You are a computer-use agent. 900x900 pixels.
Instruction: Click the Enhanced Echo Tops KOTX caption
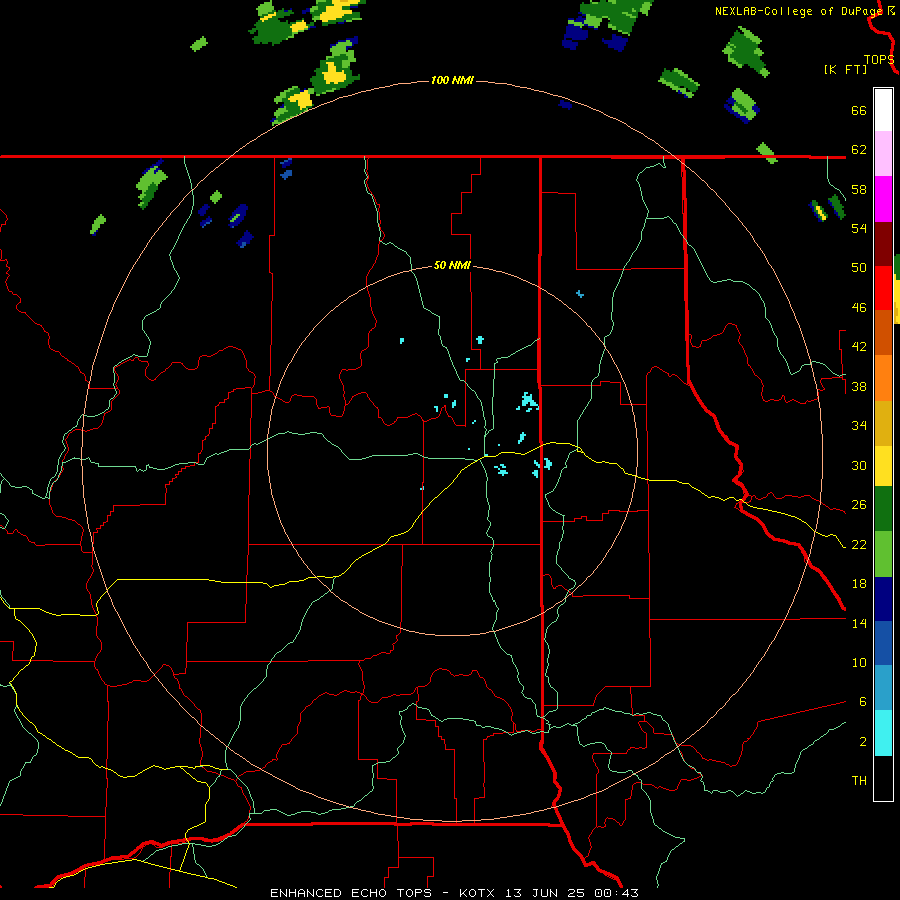[x=454, y=893]
